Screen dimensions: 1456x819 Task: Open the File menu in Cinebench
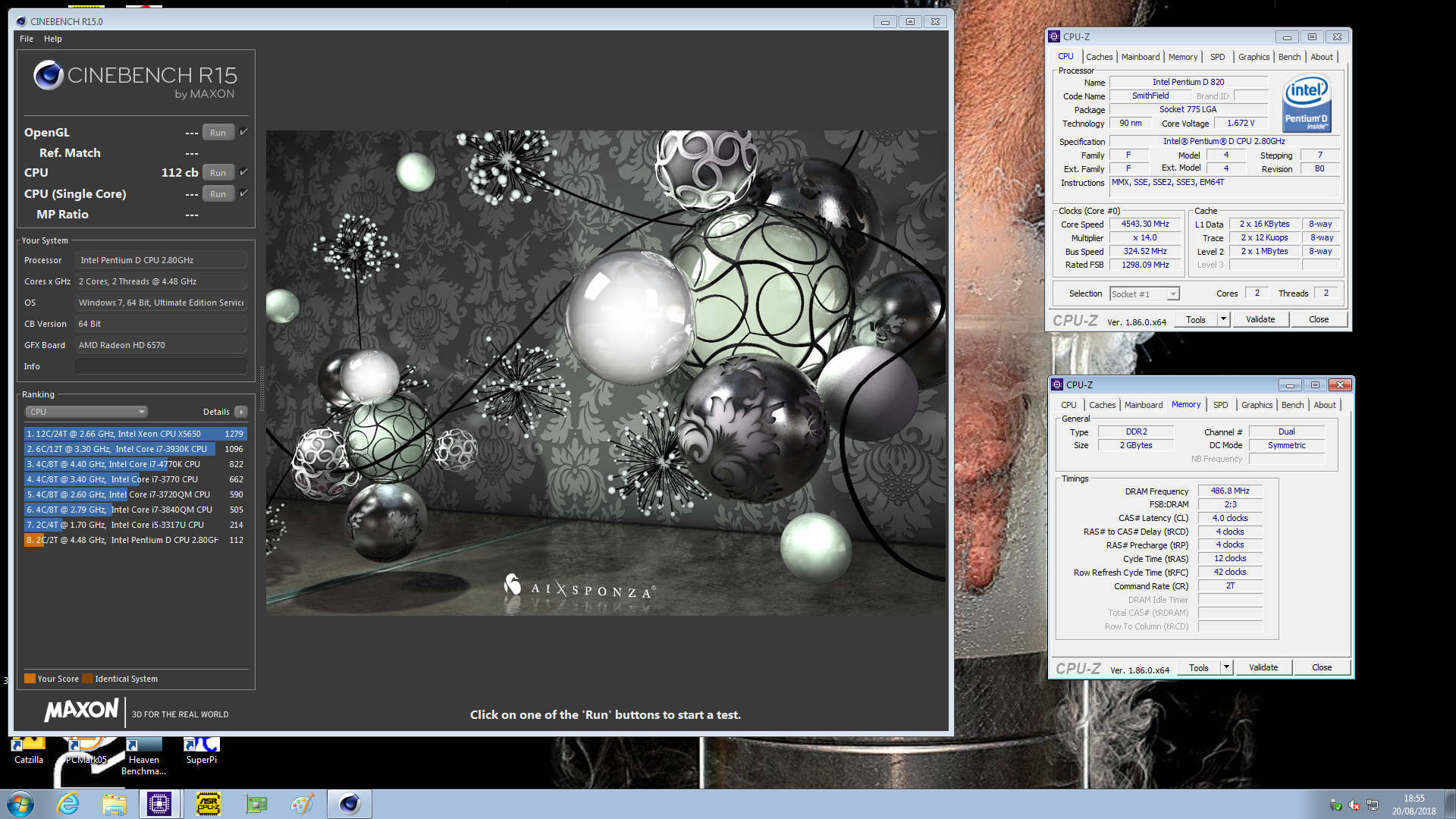coord(27,39)
